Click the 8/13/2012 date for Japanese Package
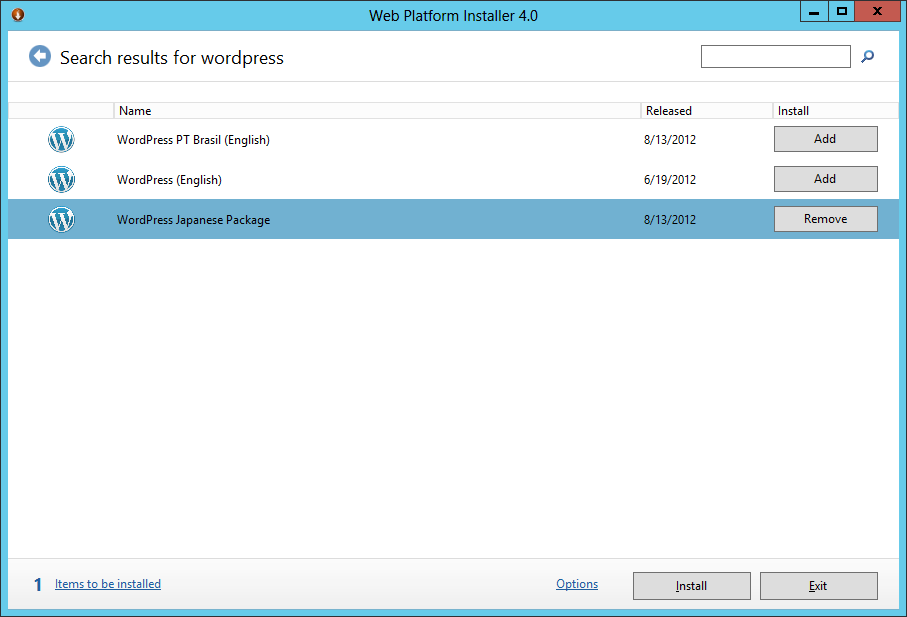The image size is (907, 617). [670, 220]
